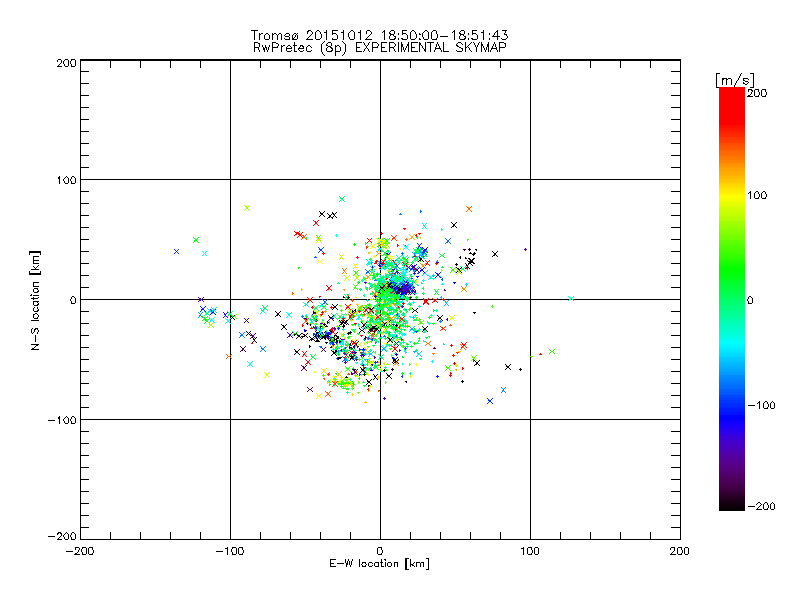Click the '100' tick label on the E-W axis
Screen dimensions: 800x600
point(530,551)
